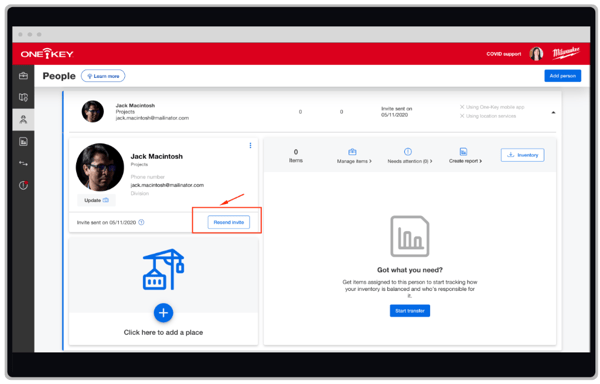
Task: Open the alerts icon in sidebar
Action: coord(23,185)
